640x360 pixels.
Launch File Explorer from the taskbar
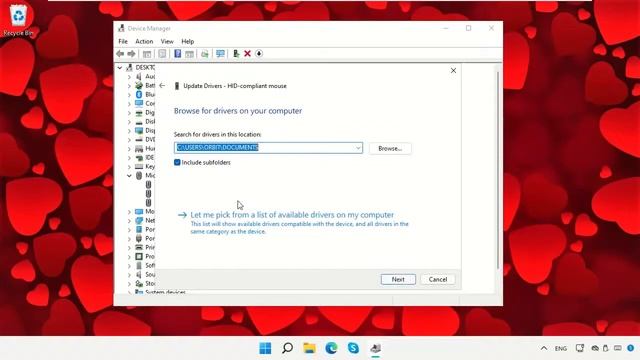pyautogui.click(x=309, y=348)
